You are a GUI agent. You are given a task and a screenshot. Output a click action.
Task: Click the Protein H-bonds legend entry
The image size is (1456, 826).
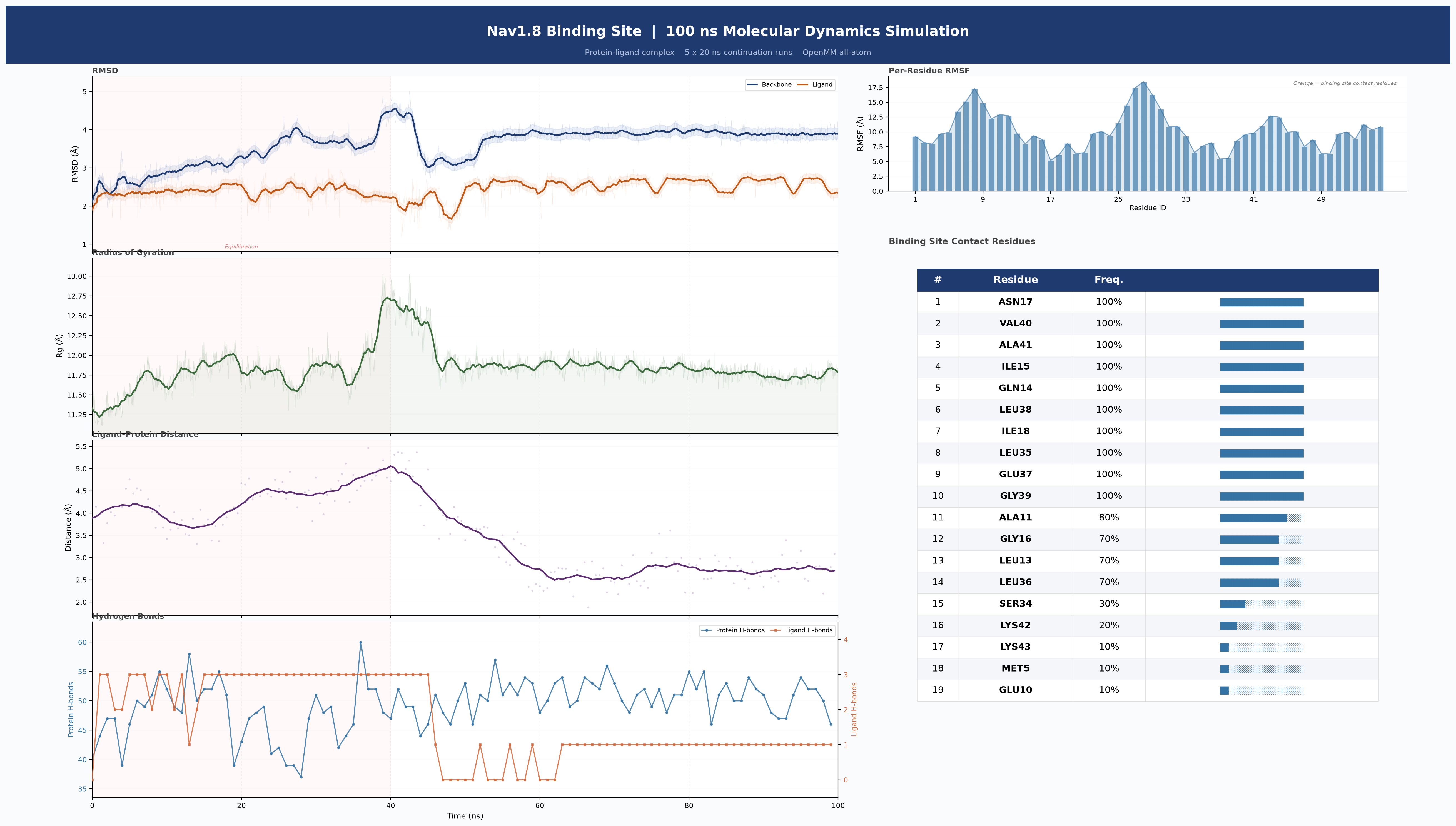tap(733, 630)
